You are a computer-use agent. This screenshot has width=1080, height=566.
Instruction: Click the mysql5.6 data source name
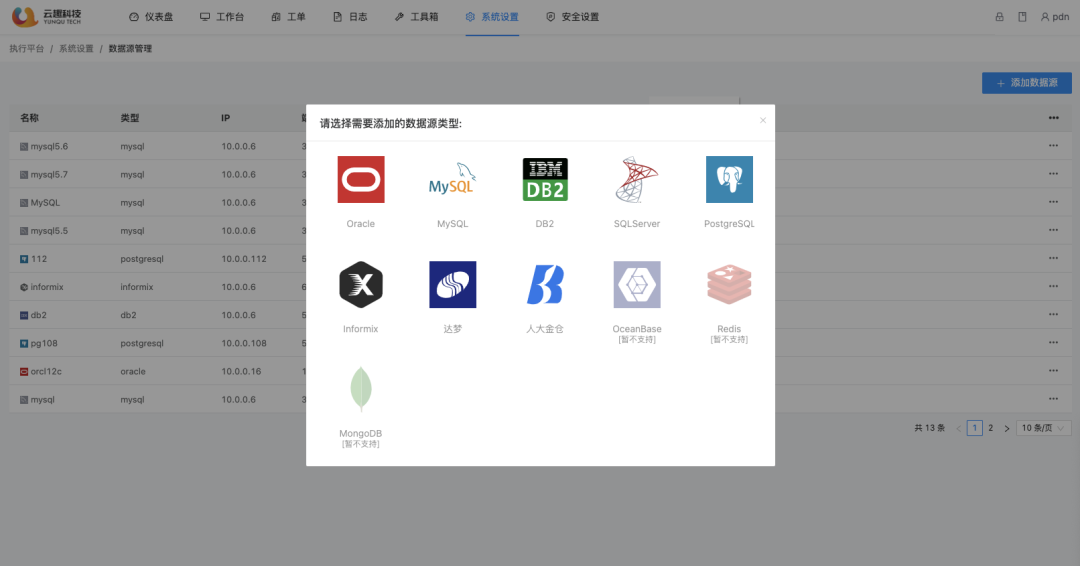[x=49, y=147]
